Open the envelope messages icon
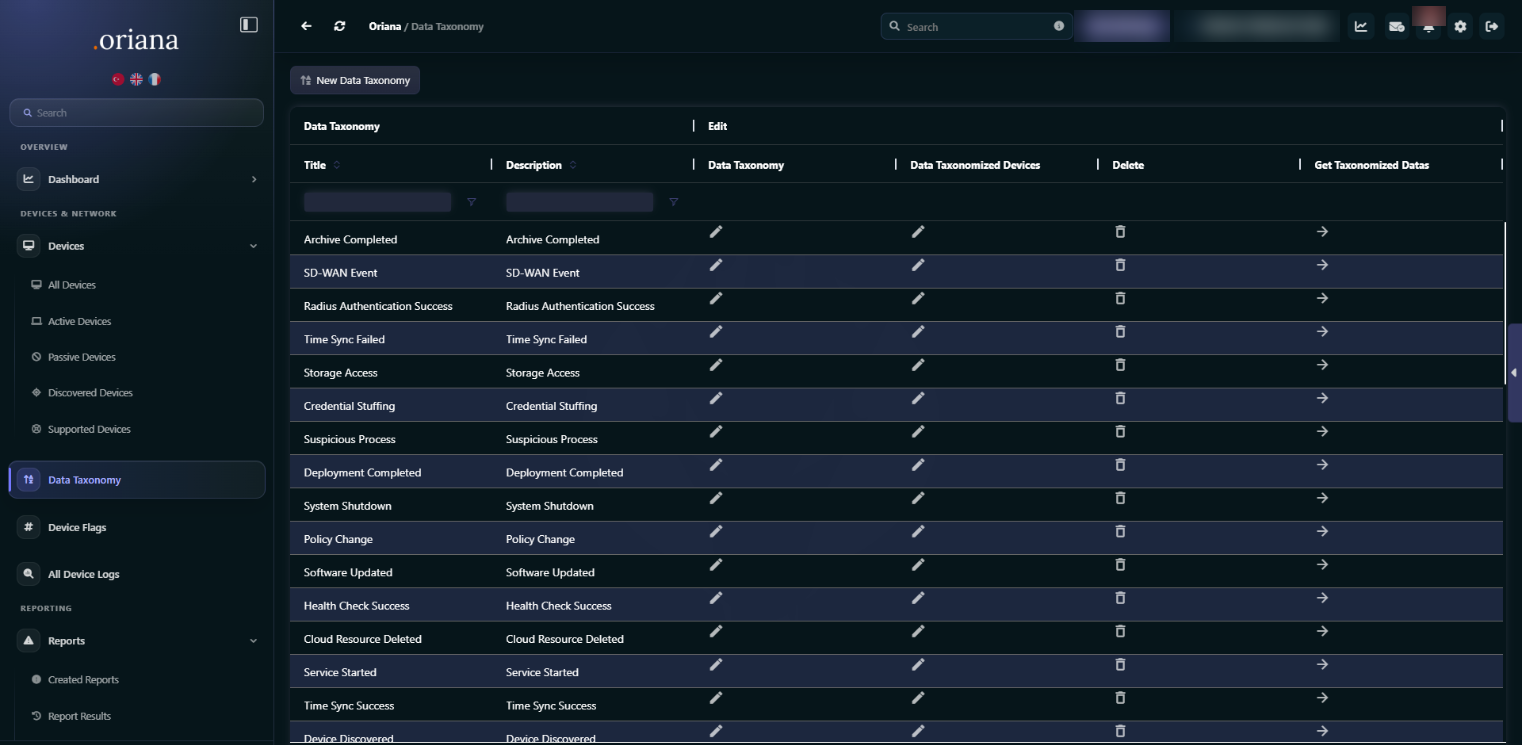The image size is (1522, 745). [1395, 27]
